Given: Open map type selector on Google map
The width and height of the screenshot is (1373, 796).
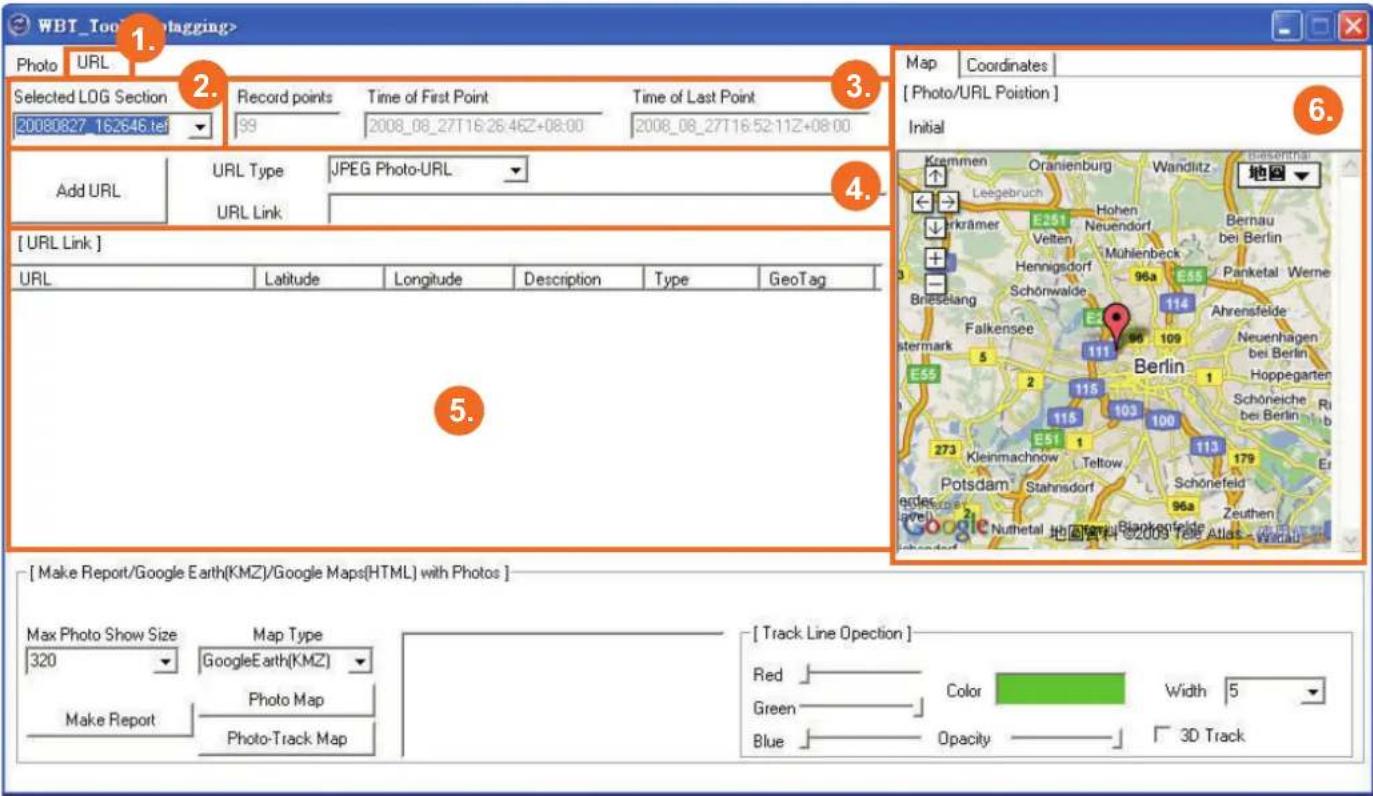Looking at the screenshot, I should coord(1278,174).
